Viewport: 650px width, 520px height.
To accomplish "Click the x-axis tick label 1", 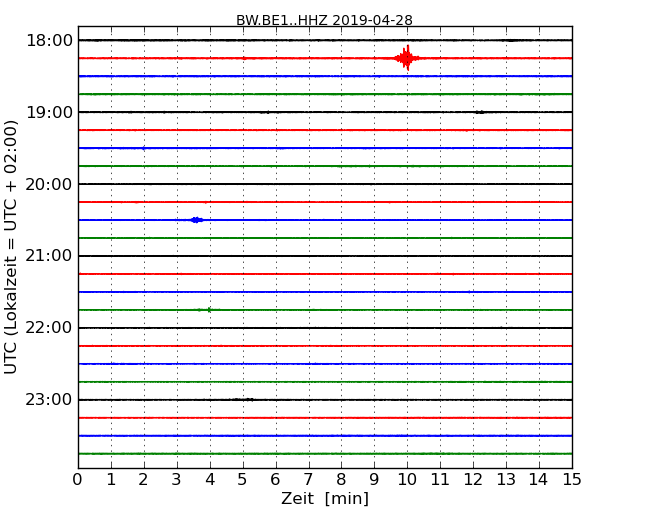I will coord(111,480).
